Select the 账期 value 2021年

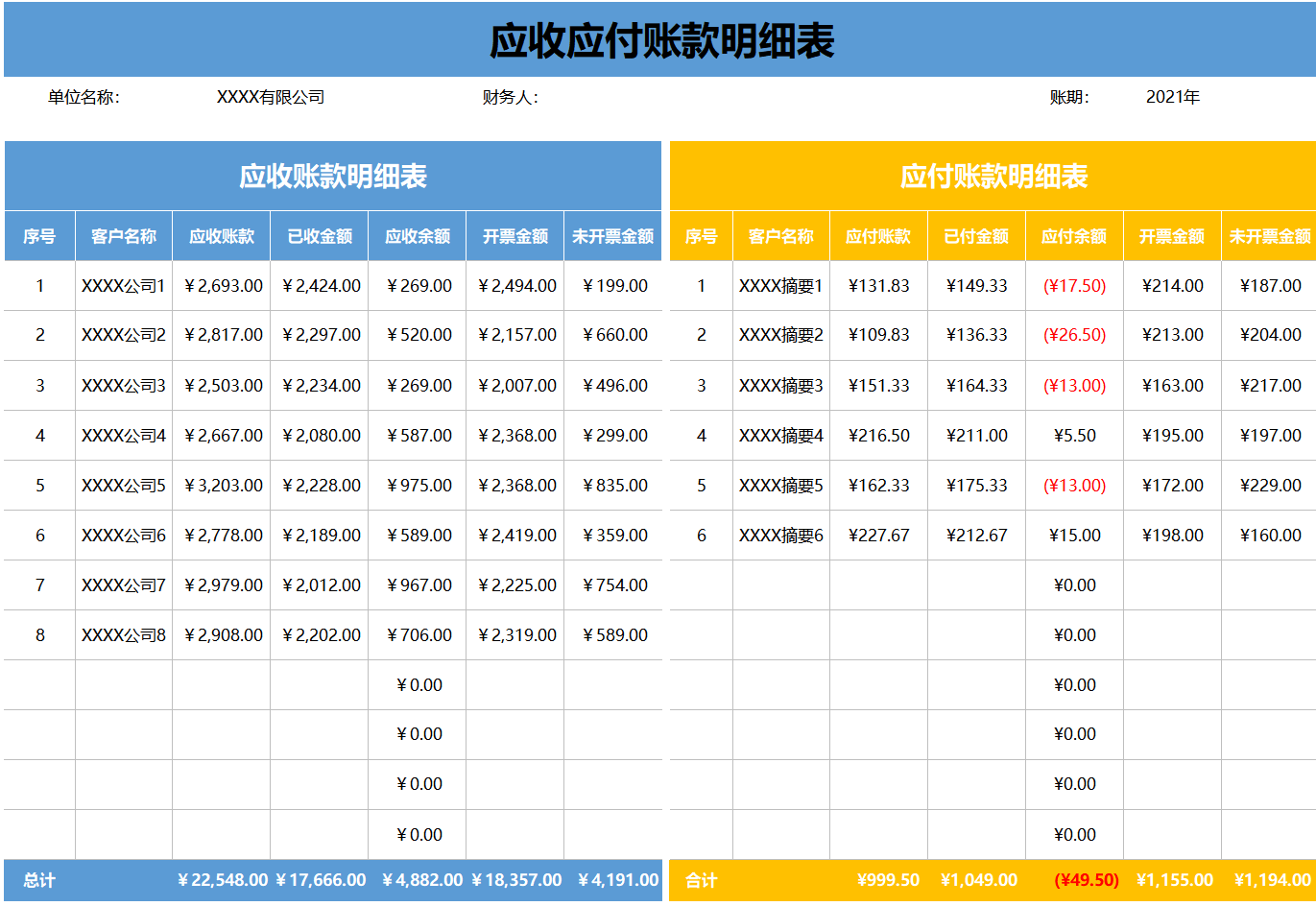(x=1172, y=96)
